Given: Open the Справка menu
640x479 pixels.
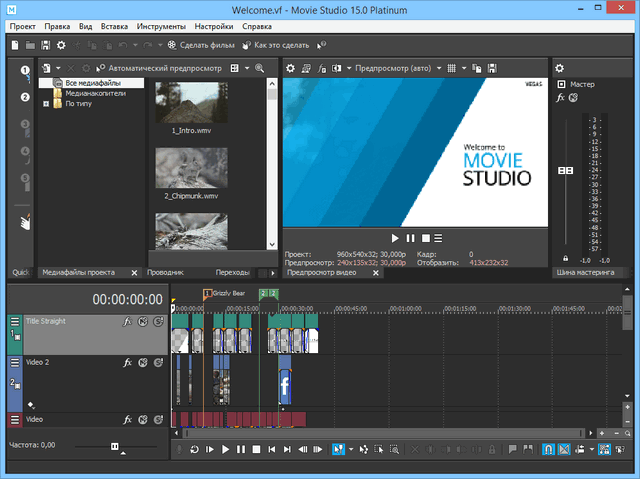Looking at the screenshot, I should tap(257, 27).
